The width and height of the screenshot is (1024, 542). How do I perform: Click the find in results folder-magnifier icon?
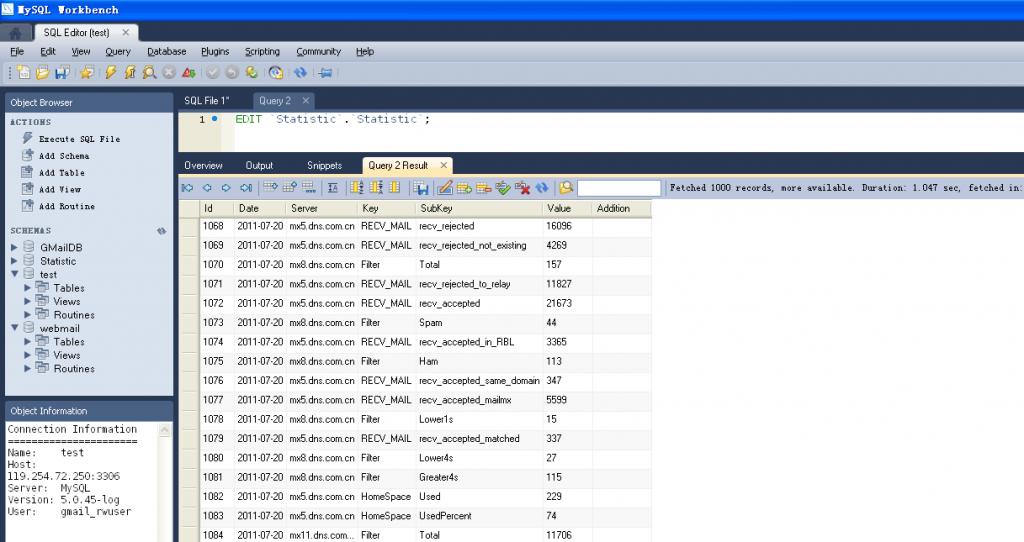point(566,188)
